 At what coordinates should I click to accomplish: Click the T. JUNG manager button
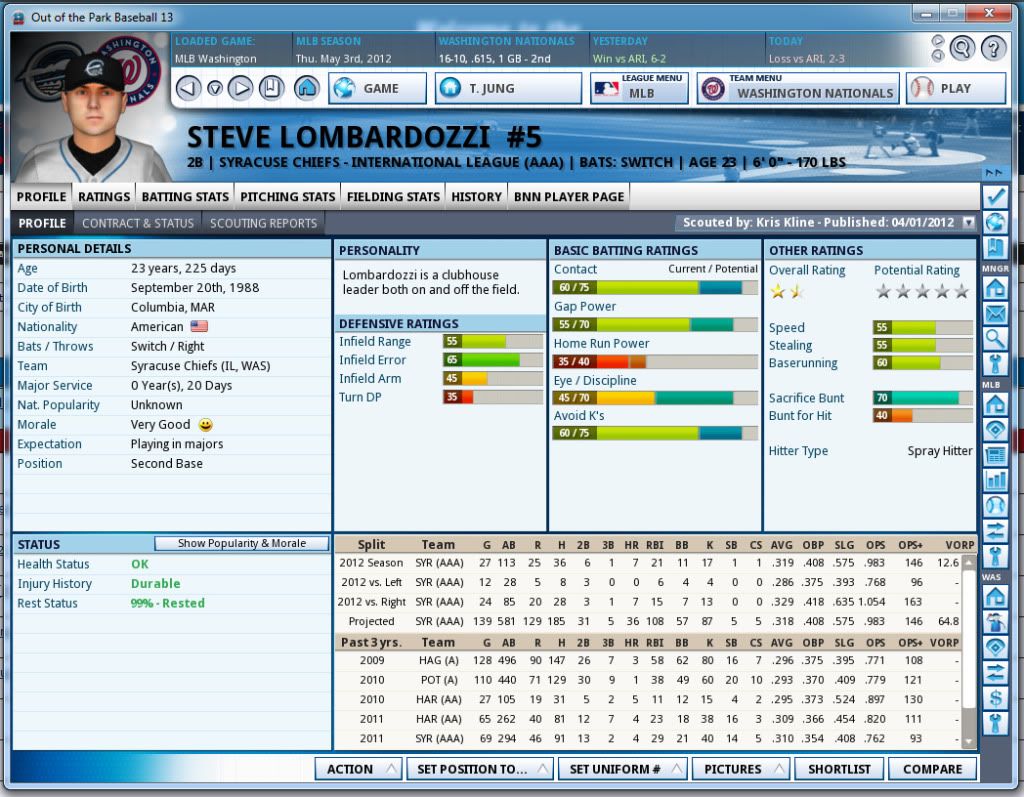(x=508, y=88)
